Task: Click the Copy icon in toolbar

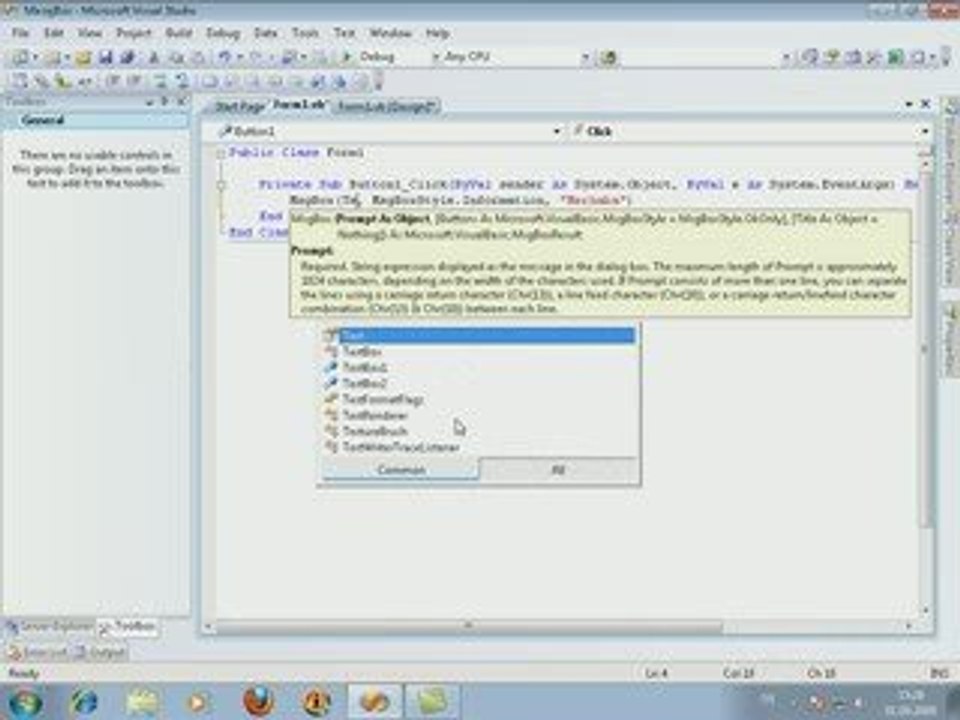Action: tap(177, 58)
